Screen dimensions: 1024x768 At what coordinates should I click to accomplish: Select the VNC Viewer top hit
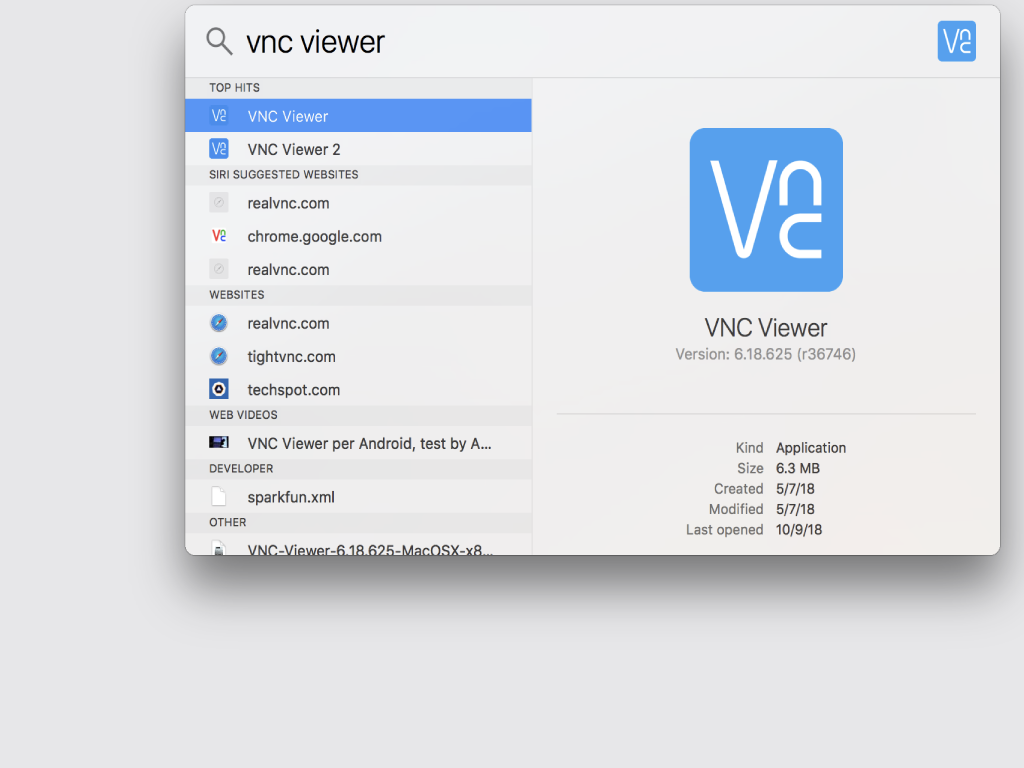click(358, 116)
